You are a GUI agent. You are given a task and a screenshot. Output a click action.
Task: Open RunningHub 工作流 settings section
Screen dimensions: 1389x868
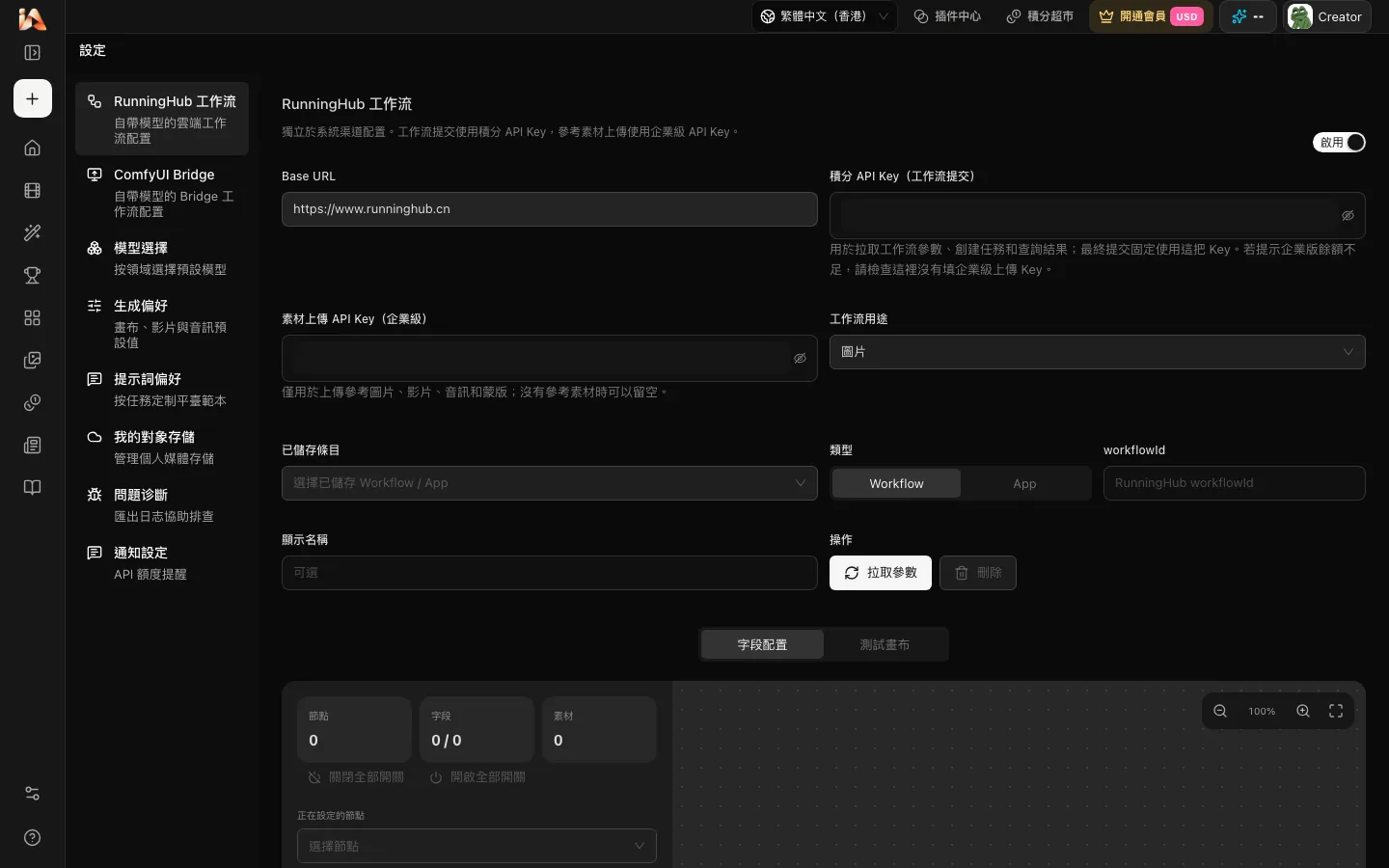pyautogui.click(x=162, y=119)
